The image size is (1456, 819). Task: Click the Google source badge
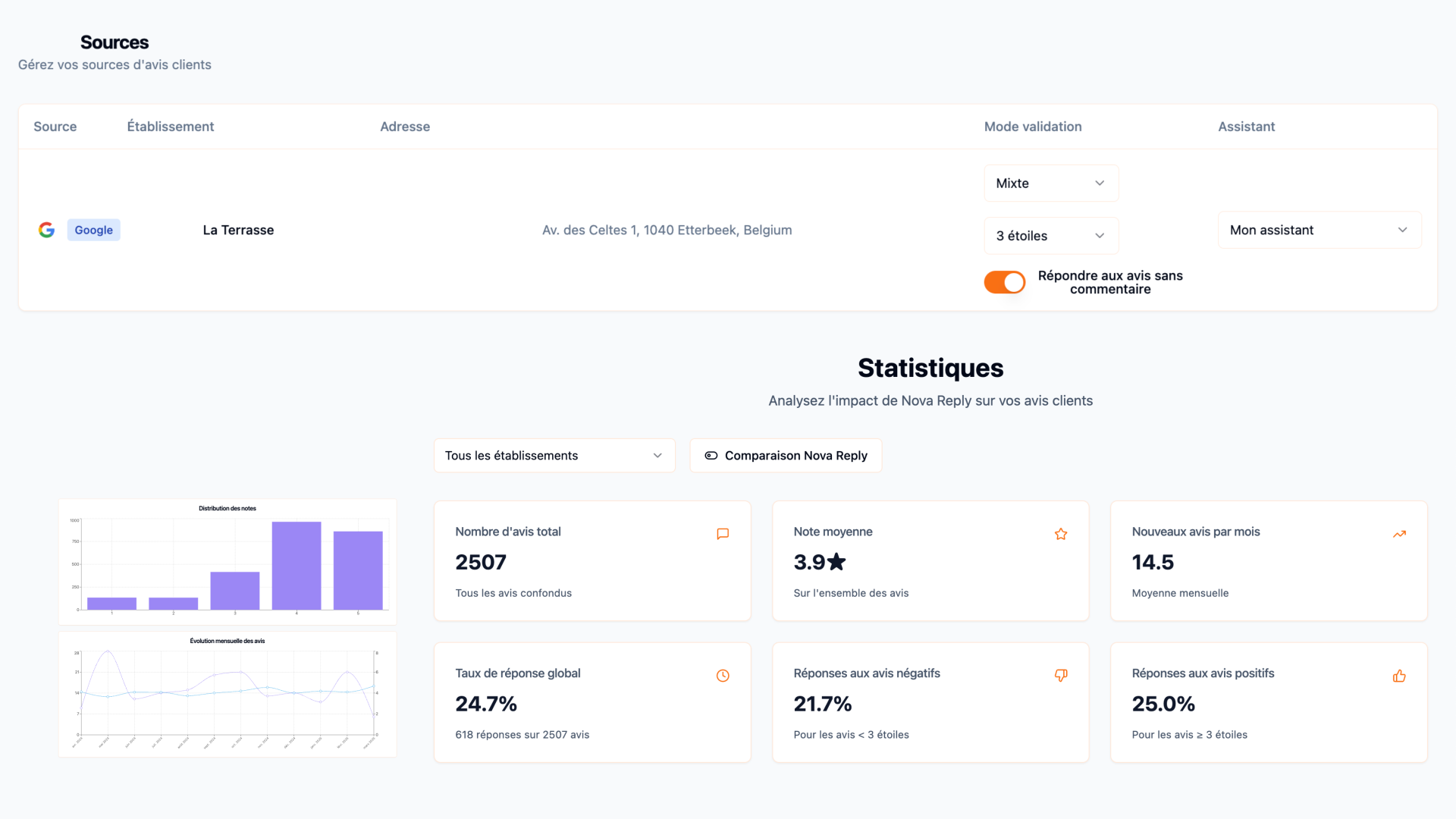(93, 230)
